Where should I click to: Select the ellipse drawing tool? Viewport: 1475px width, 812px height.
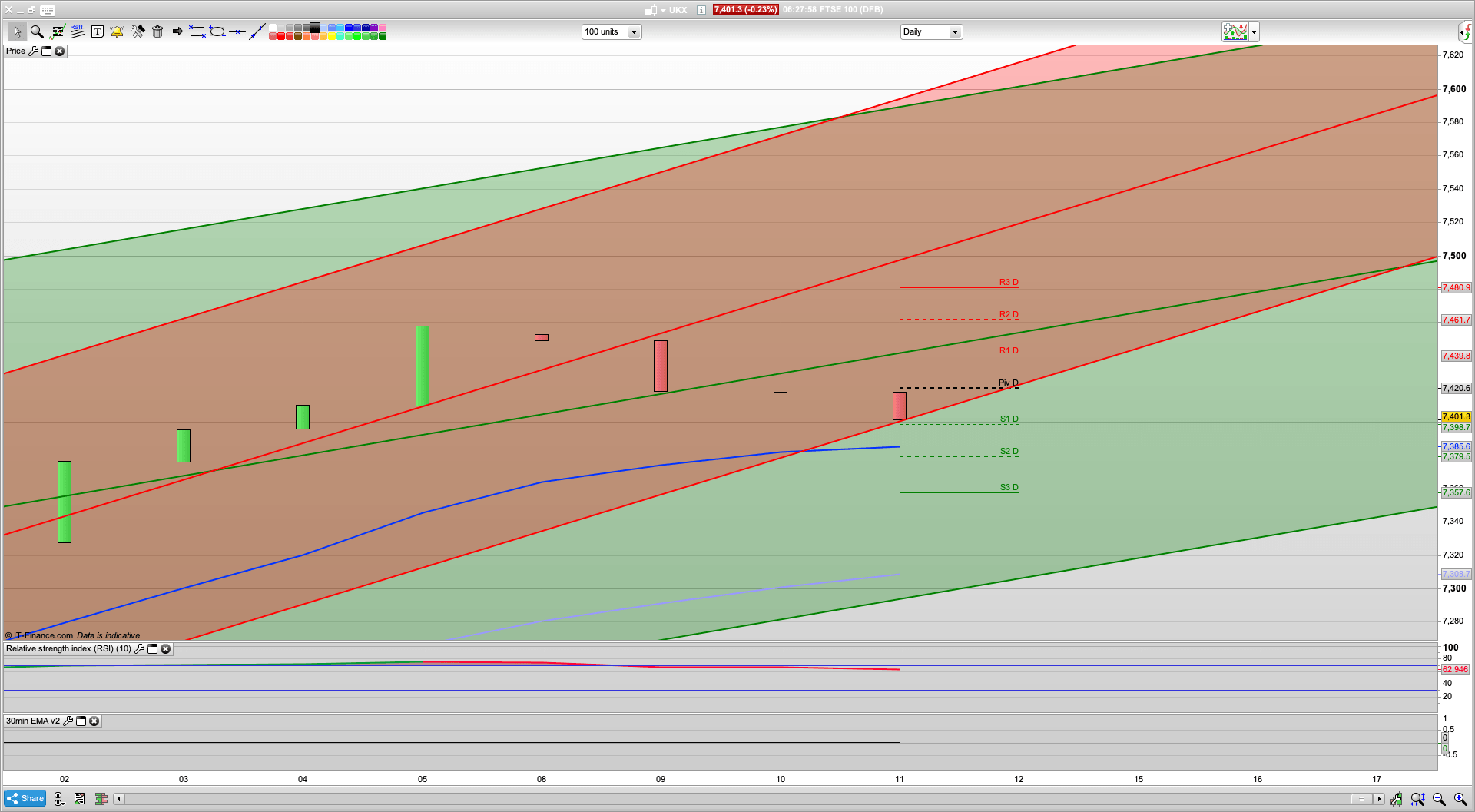click(x=217, y=31)
